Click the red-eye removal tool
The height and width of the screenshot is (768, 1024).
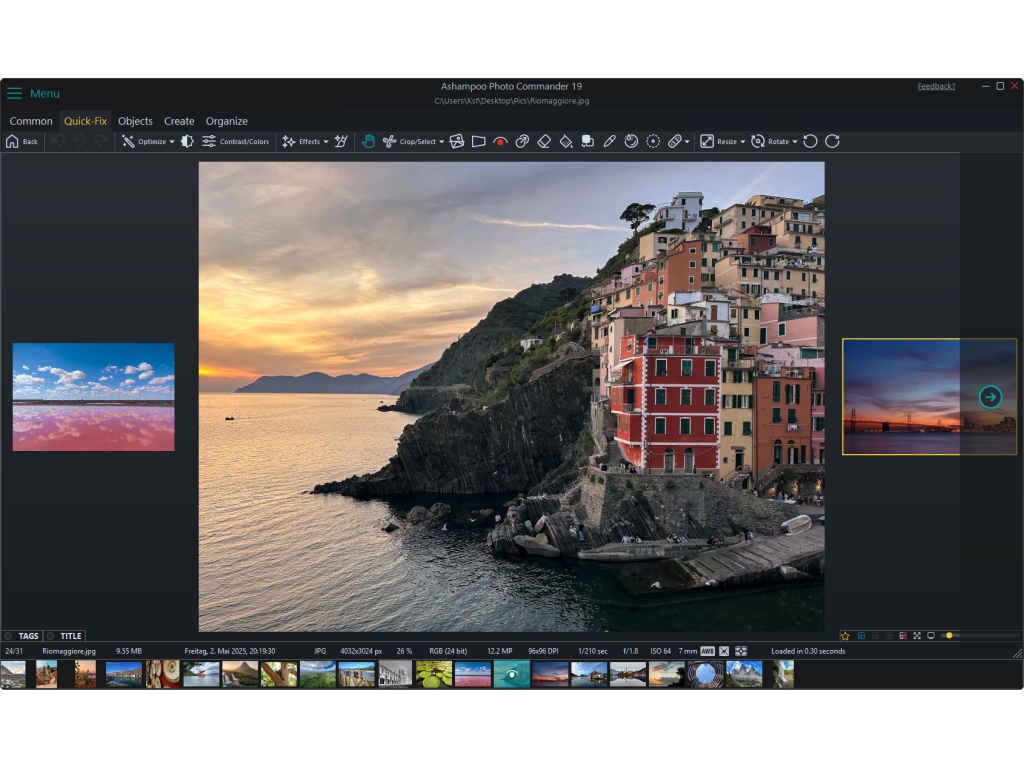pyautogui.click(x=500, y=142)
